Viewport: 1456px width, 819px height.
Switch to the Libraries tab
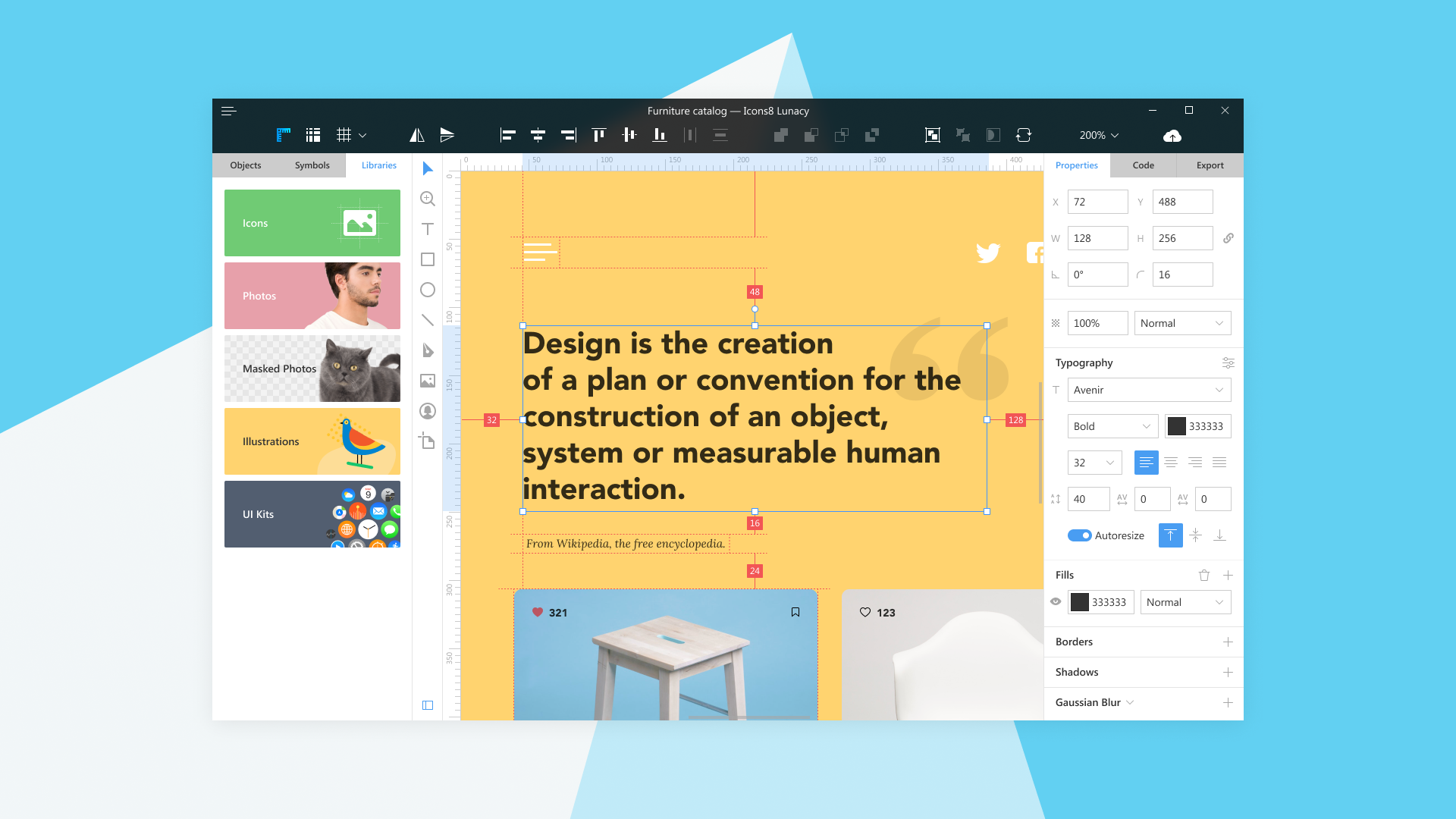(378, 165)
